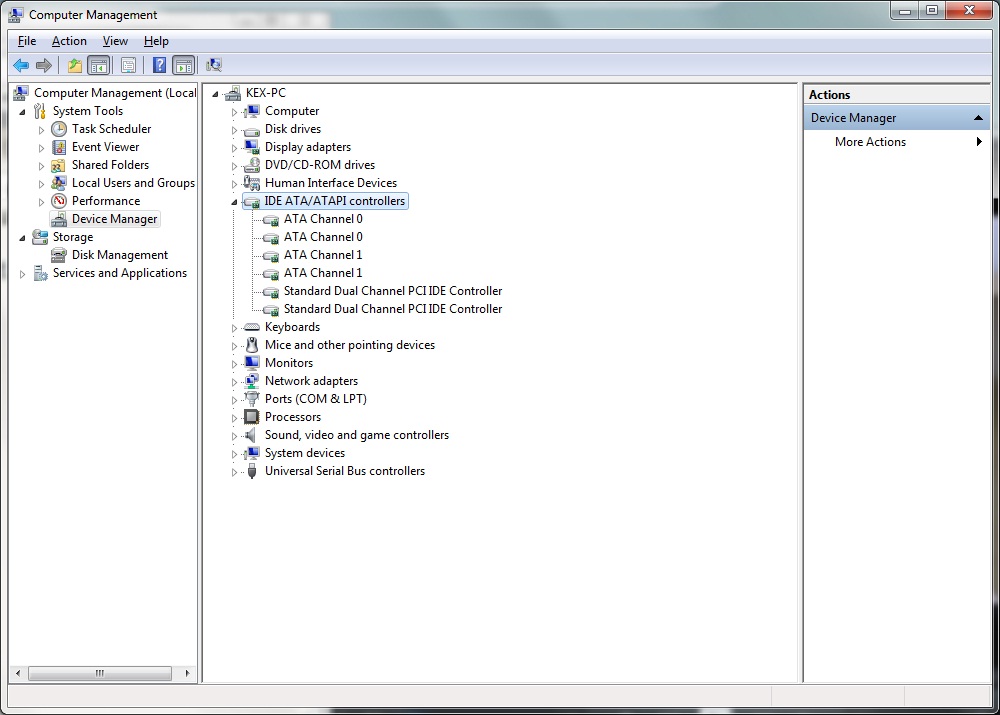This screenshot has width=1000, height=715.
Task: Click Local Users and Groups icon
Action: pyautogui.click(x=59, y=183)
